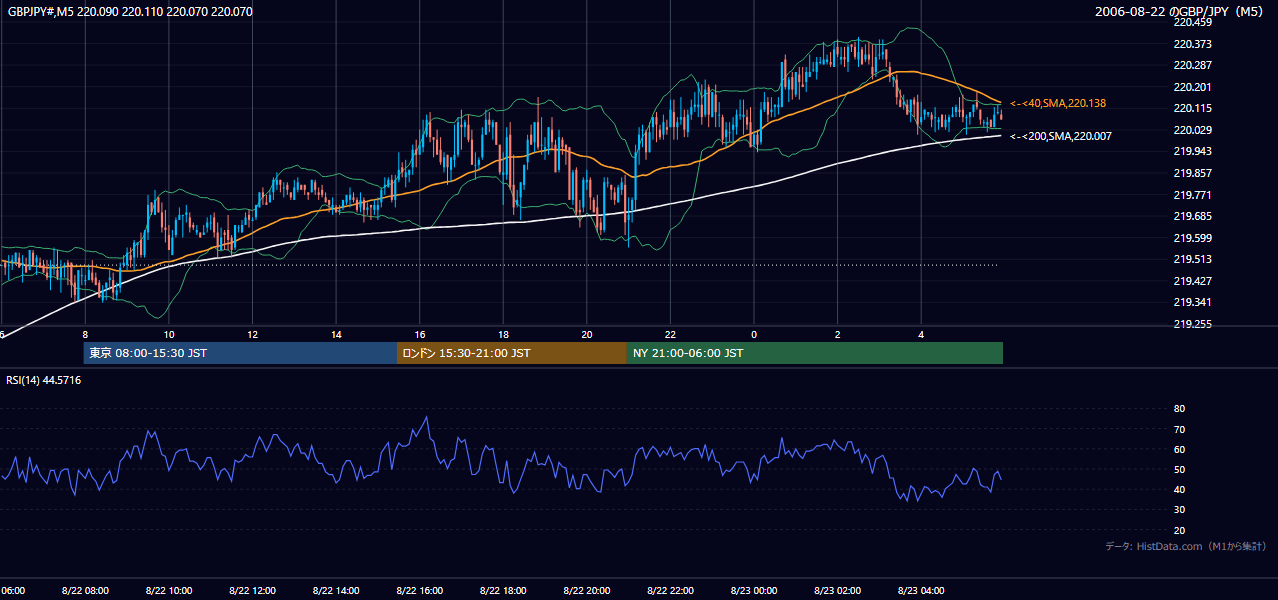Click the HistData.com data credit text
The height and width of the screenshot is (600, 1278).
tap(1186, 546)
